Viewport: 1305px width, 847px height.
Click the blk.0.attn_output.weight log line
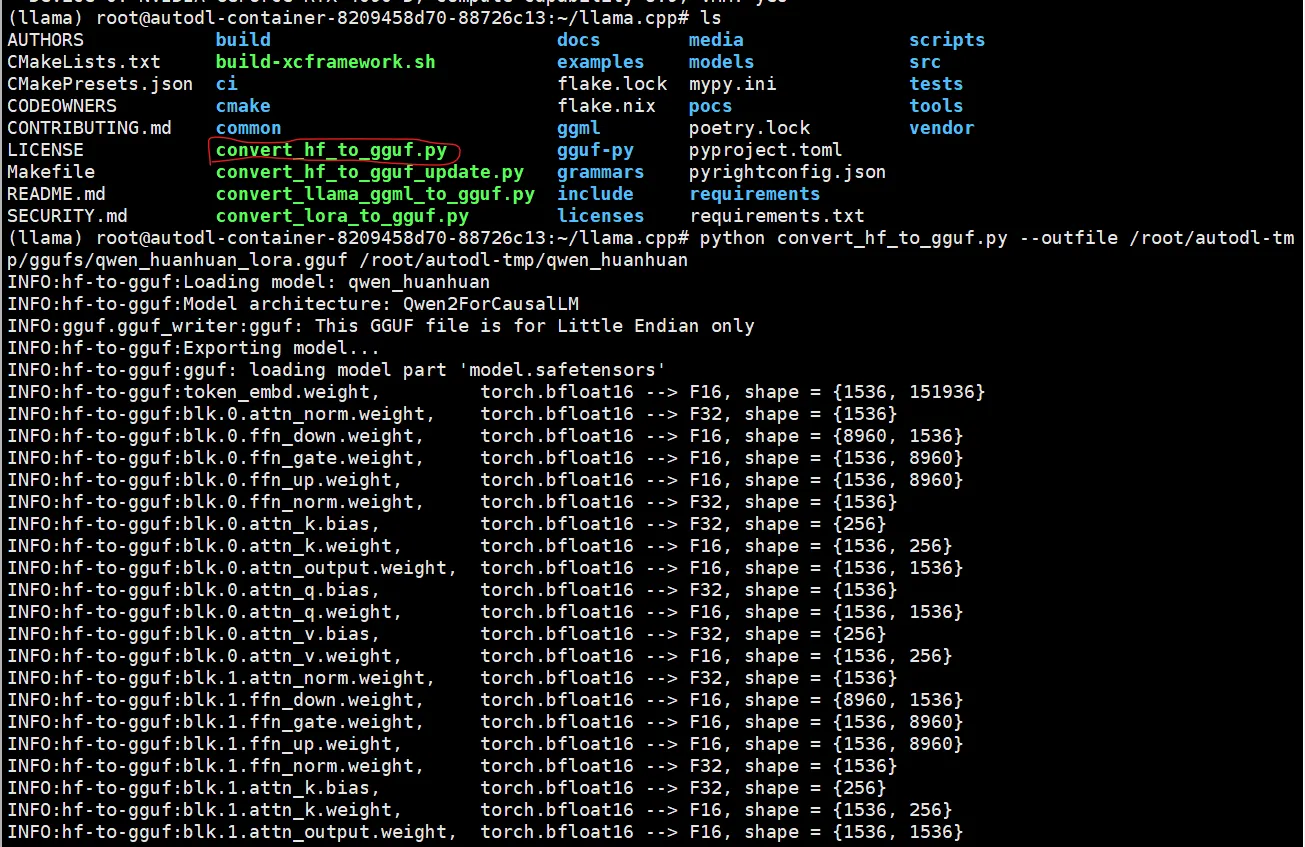click(x=486, y=568)
